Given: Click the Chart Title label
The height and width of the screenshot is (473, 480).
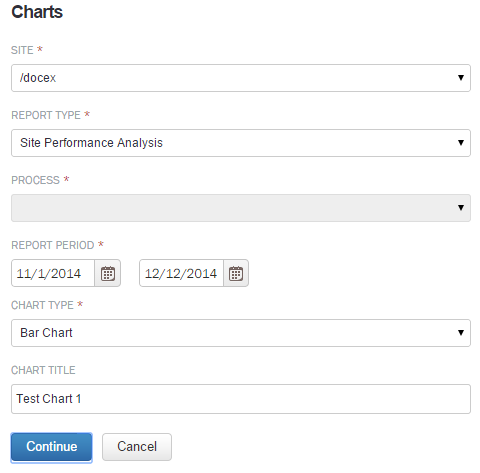Looking at the screenshot, I should point(43,370).
